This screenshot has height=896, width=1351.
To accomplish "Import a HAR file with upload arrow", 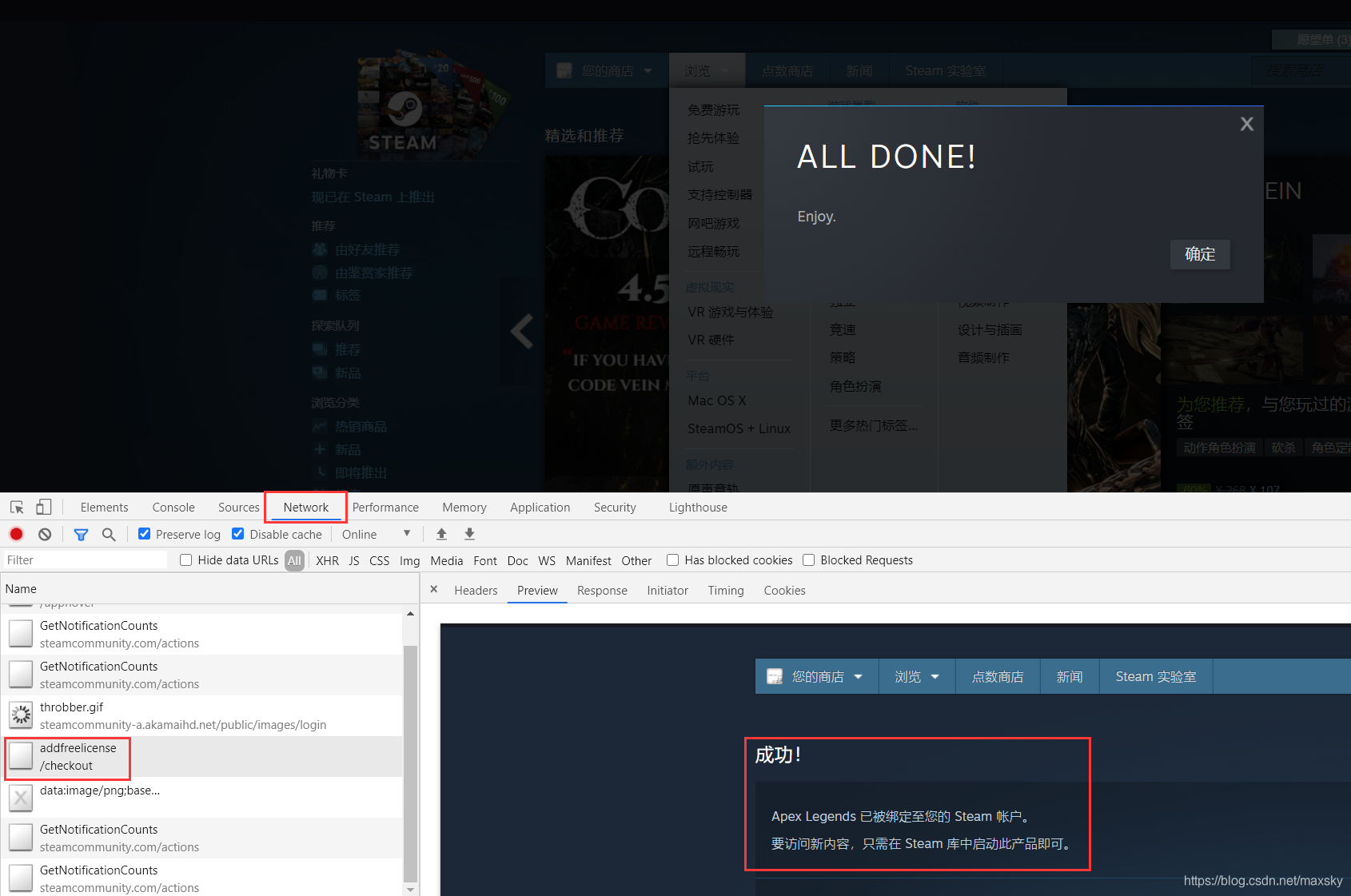I will 441,534.
